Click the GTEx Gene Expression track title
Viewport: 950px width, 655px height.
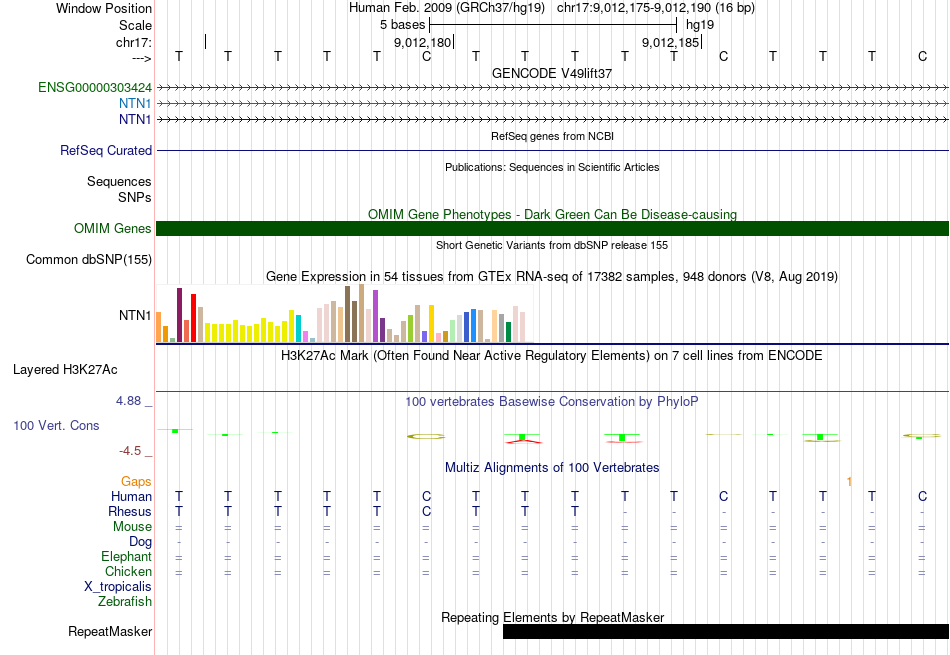552,277
